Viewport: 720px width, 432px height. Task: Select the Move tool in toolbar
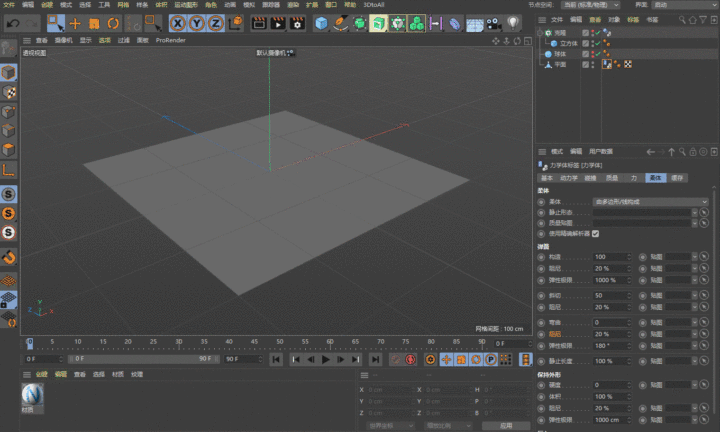[x=75, y=22]
